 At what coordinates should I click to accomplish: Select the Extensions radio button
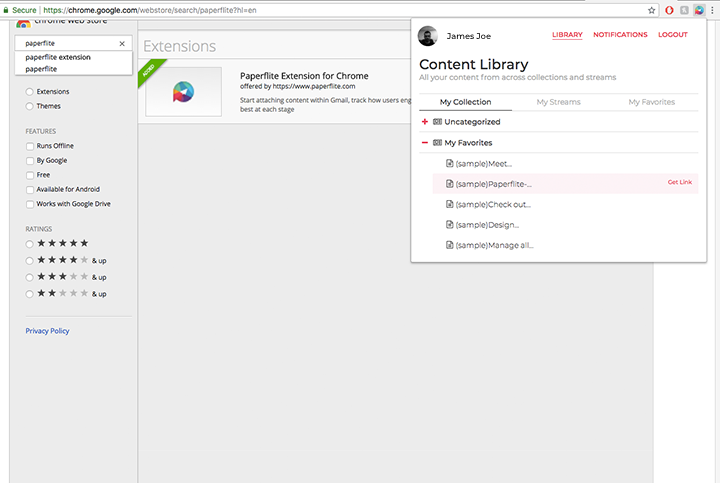click(x=29, y=92)
